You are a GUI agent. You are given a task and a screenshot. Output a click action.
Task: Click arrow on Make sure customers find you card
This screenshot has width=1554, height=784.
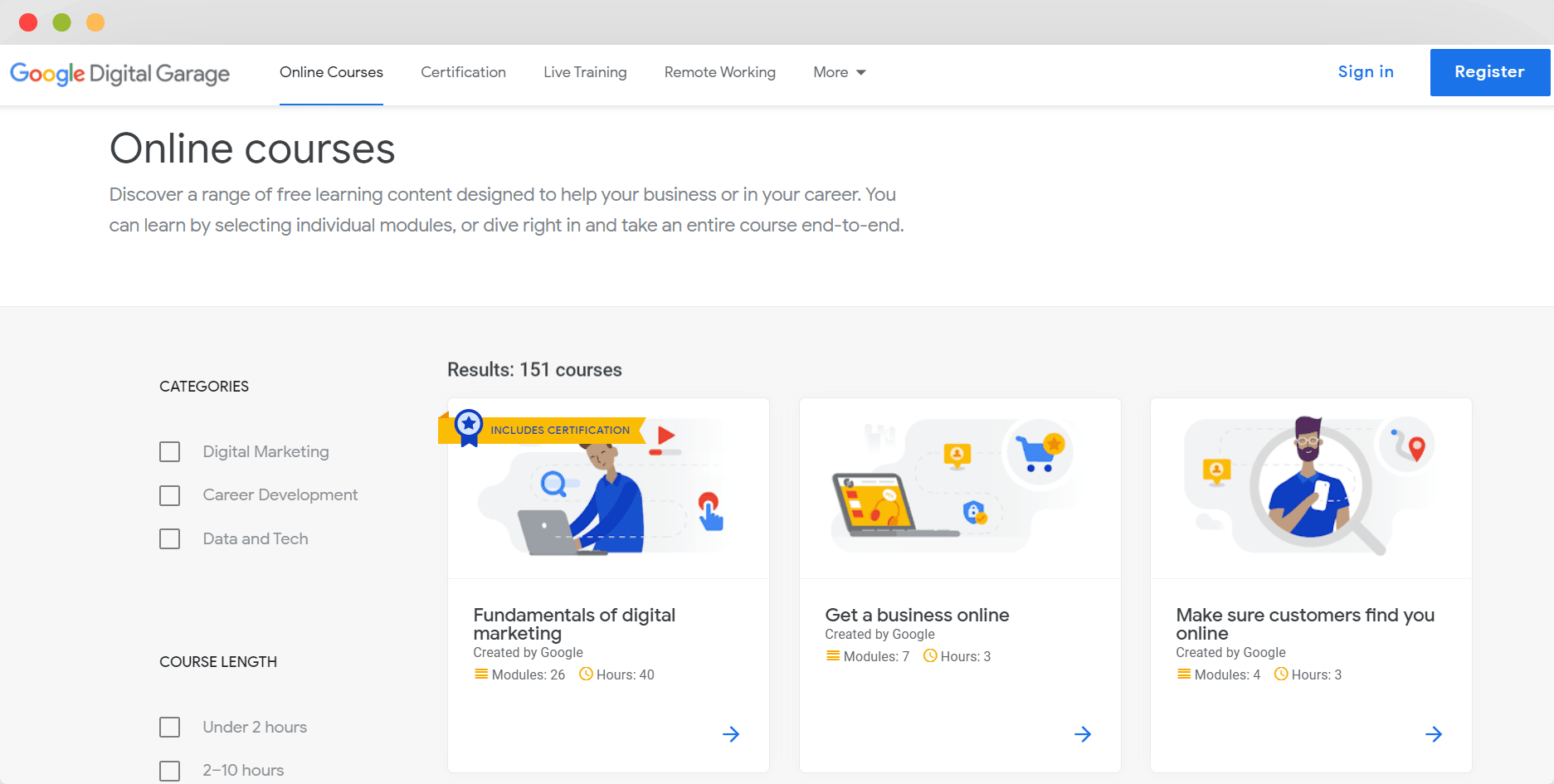coord(1434,734)
